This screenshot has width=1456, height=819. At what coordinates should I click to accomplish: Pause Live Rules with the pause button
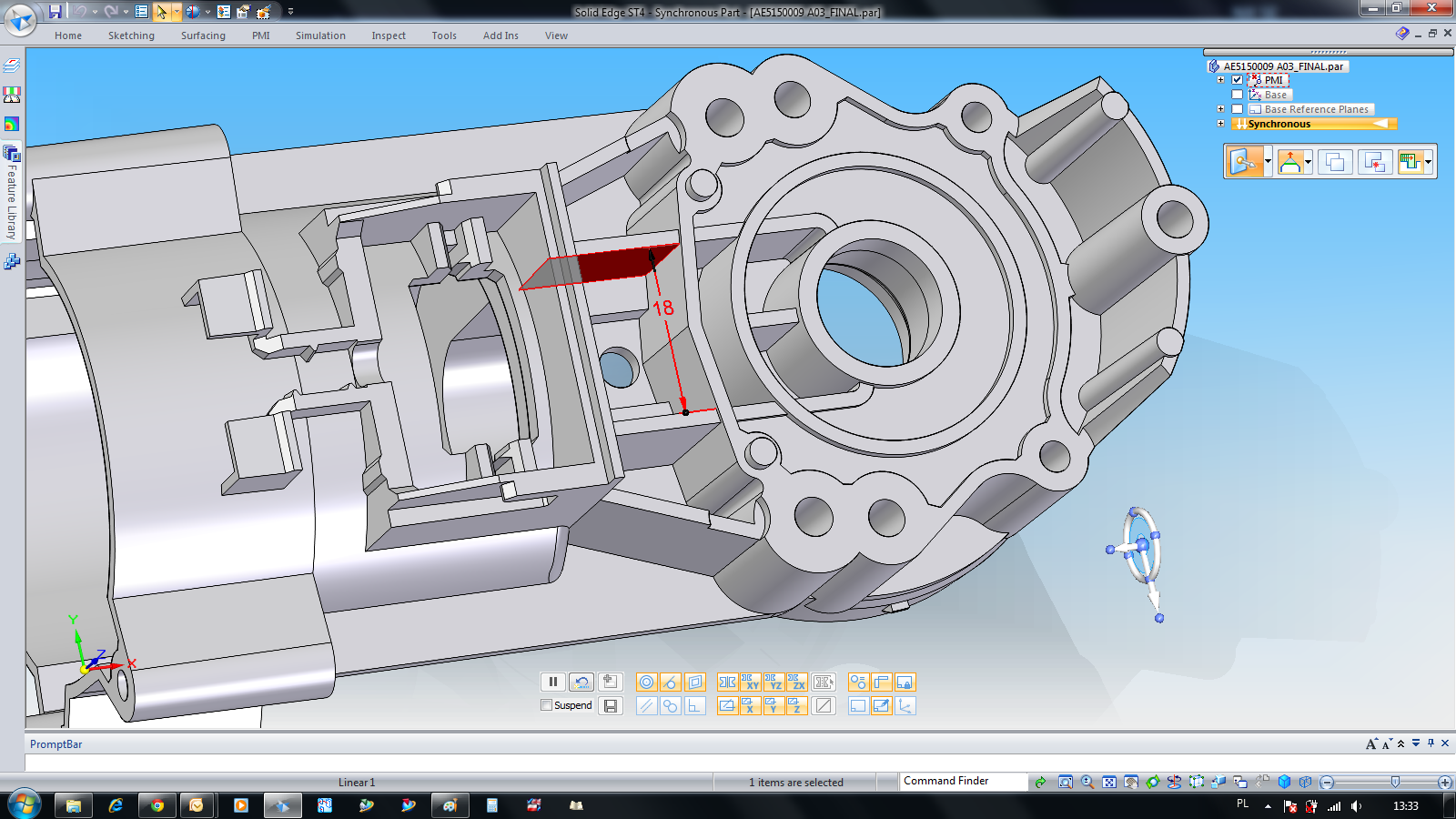tap(553, 682)
